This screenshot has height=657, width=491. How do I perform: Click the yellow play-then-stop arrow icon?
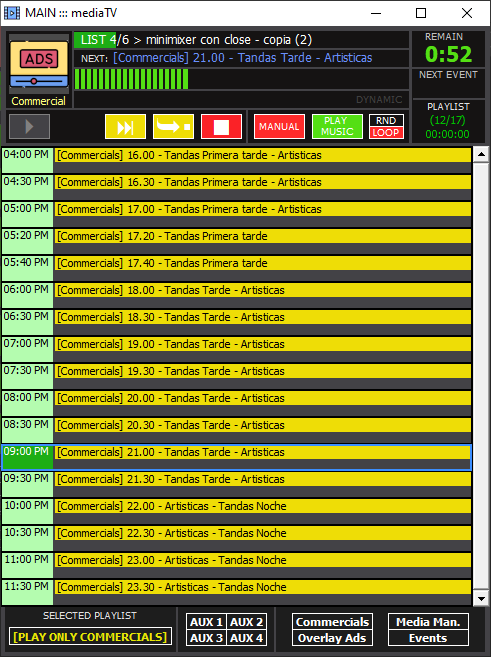173,126
